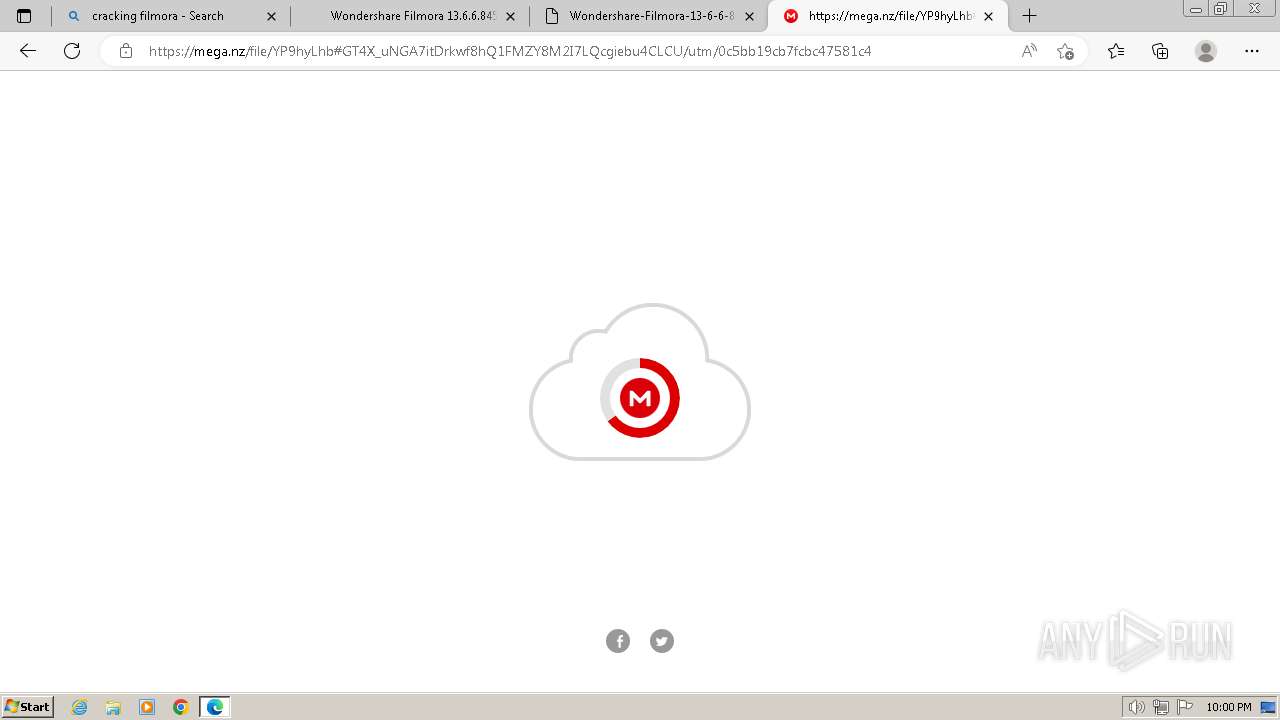
Task: Go back to previous page
Action: 28,51
